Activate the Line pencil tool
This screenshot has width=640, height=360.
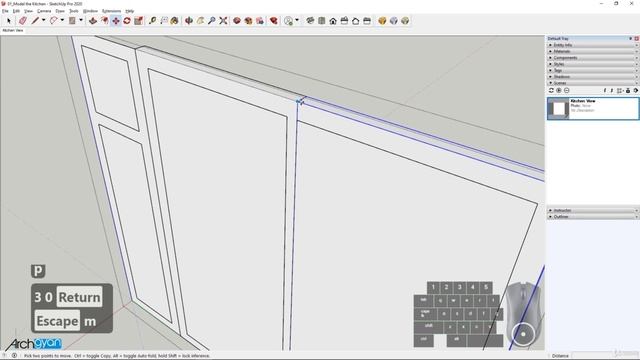pos(35,20)
